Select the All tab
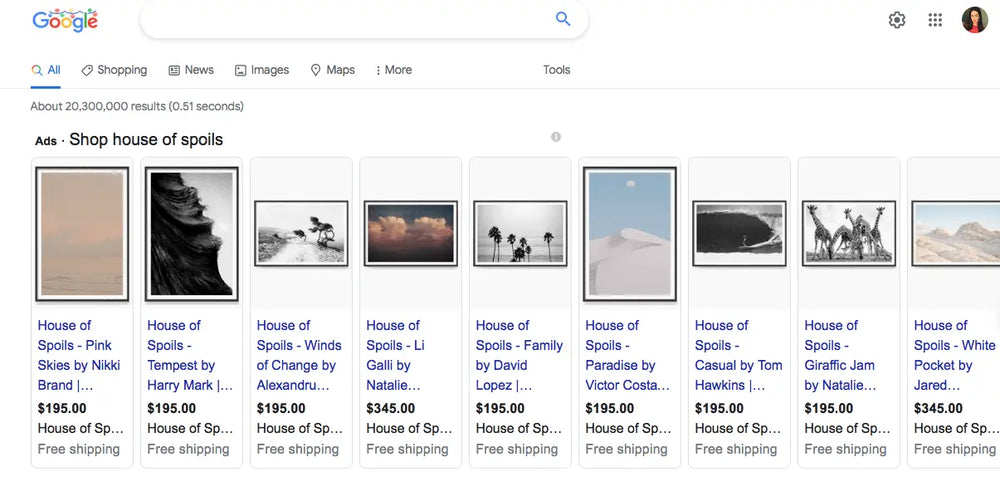Viewport: 1000px width, 486px height. pyautogui.click(x=46, y=70)
